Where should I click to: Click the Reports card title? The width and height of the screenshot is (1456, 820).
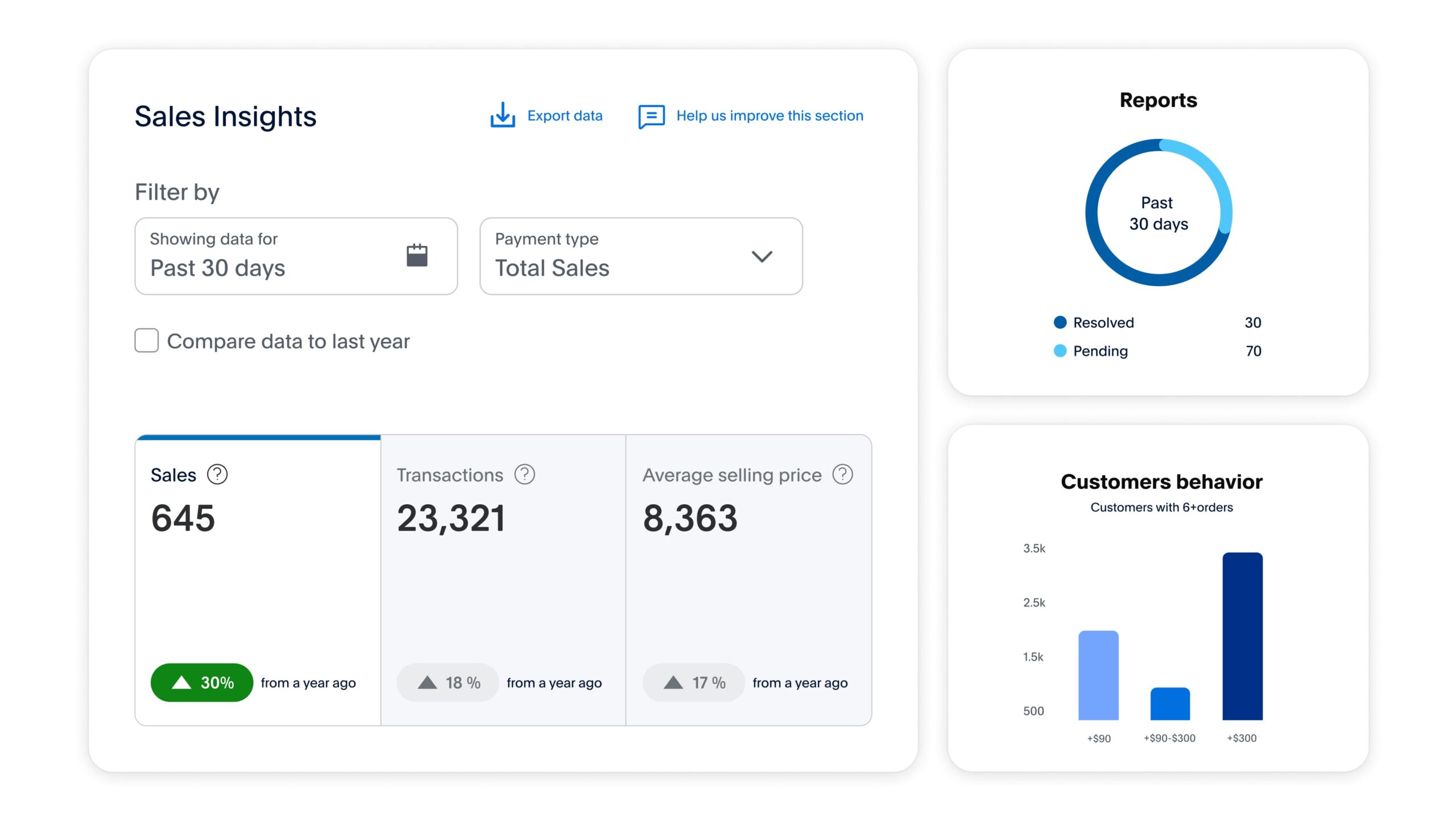(x=1159, y=100)
